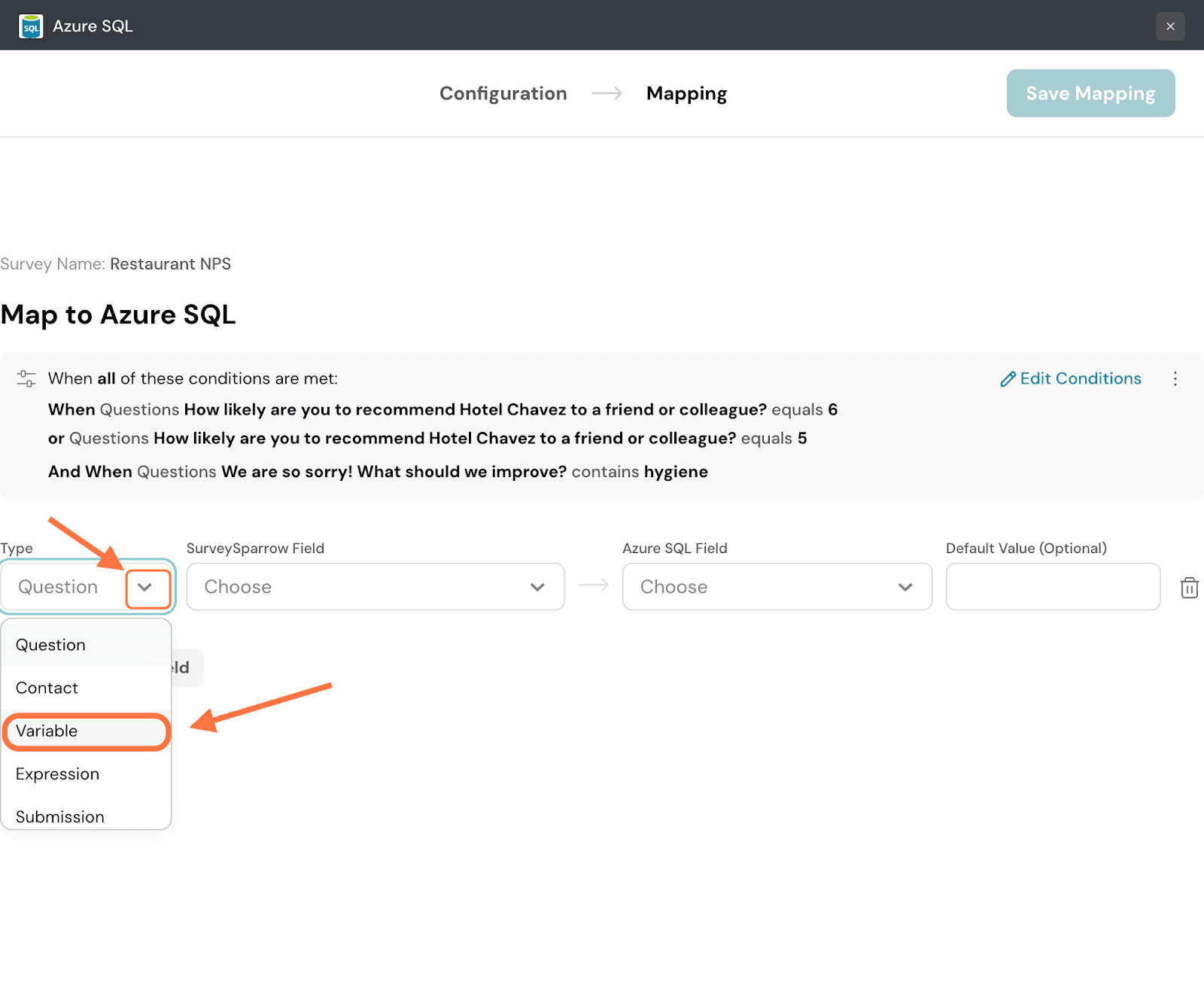Click the Save Mapping button
Screen dimensions: 1204x982
[x=1090, y=93]
